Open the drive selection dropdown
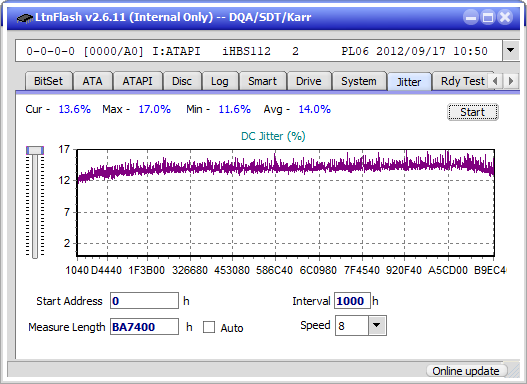The width and height of the screenshot is (527, 384). 511,51
